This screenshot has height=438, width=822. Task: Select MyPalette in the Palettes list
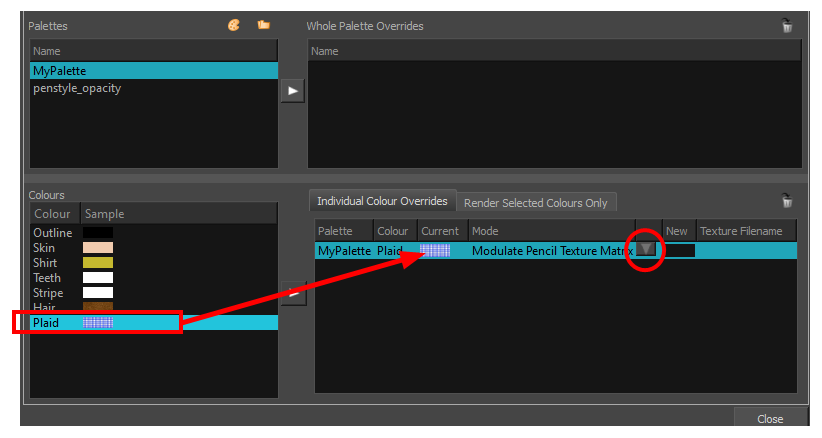(60, 71)
